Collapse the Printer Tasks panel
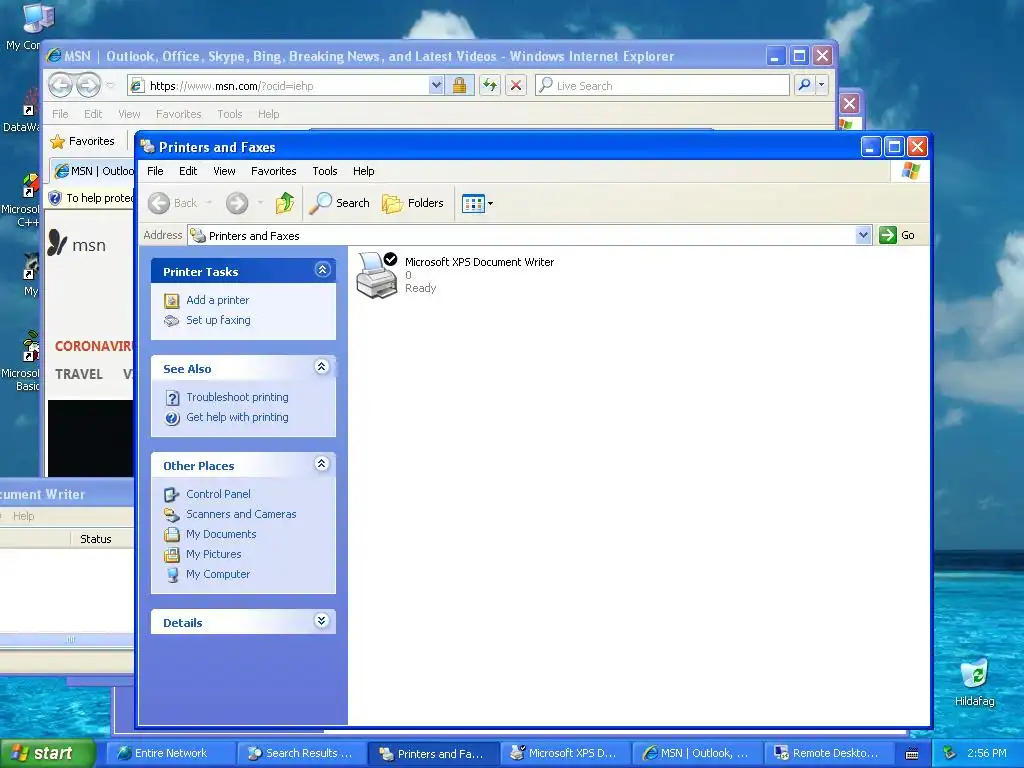The height and width of the screenshot is (768, 1024). [322, 270]
